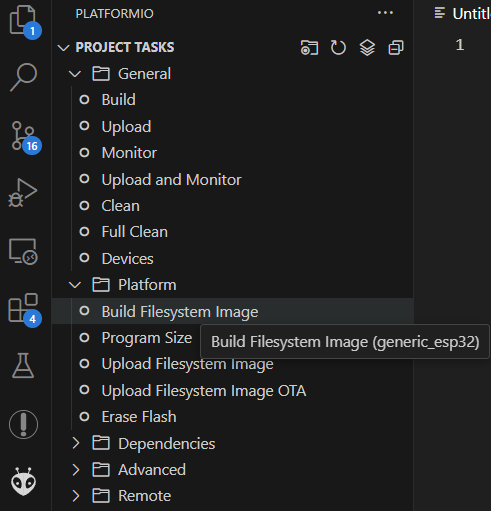The height and width of the screenshot is (511, 491).
Task: Open the Run and Debug view
Action: pyautogui.click(x=23, y=193)
